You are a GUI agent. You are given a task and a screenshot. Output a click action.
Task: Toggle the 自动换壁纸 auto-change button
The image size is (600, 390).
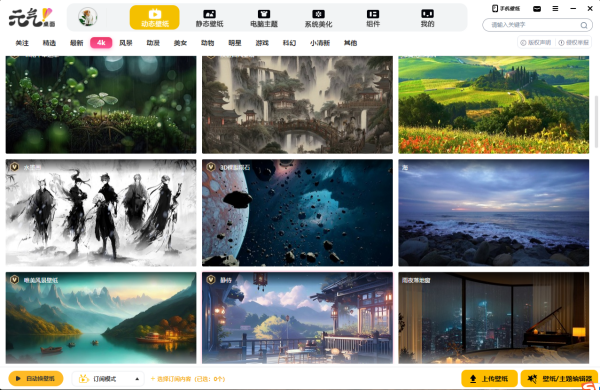[36, 379]
